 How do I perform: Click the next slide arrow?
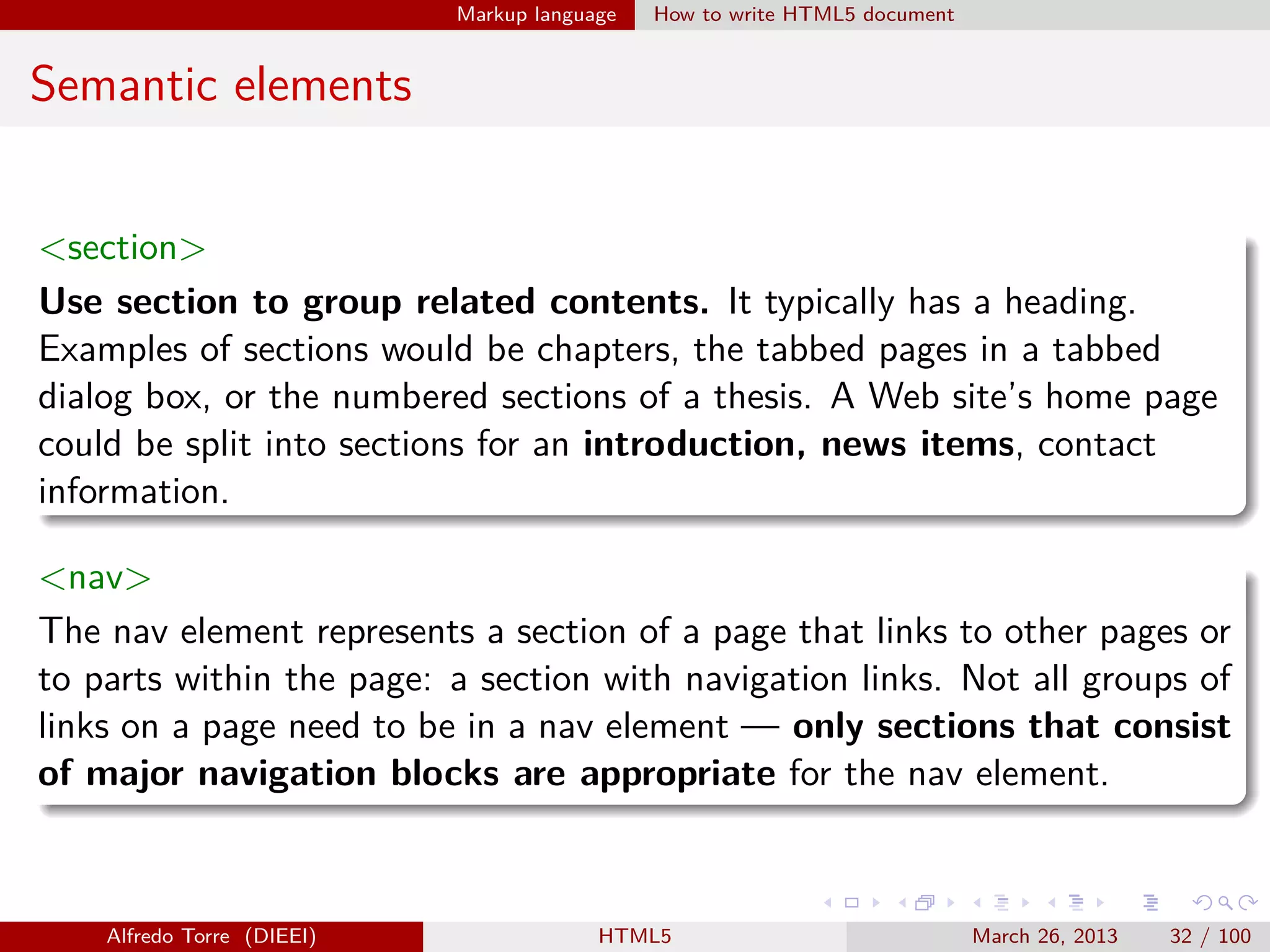(876, 903)
